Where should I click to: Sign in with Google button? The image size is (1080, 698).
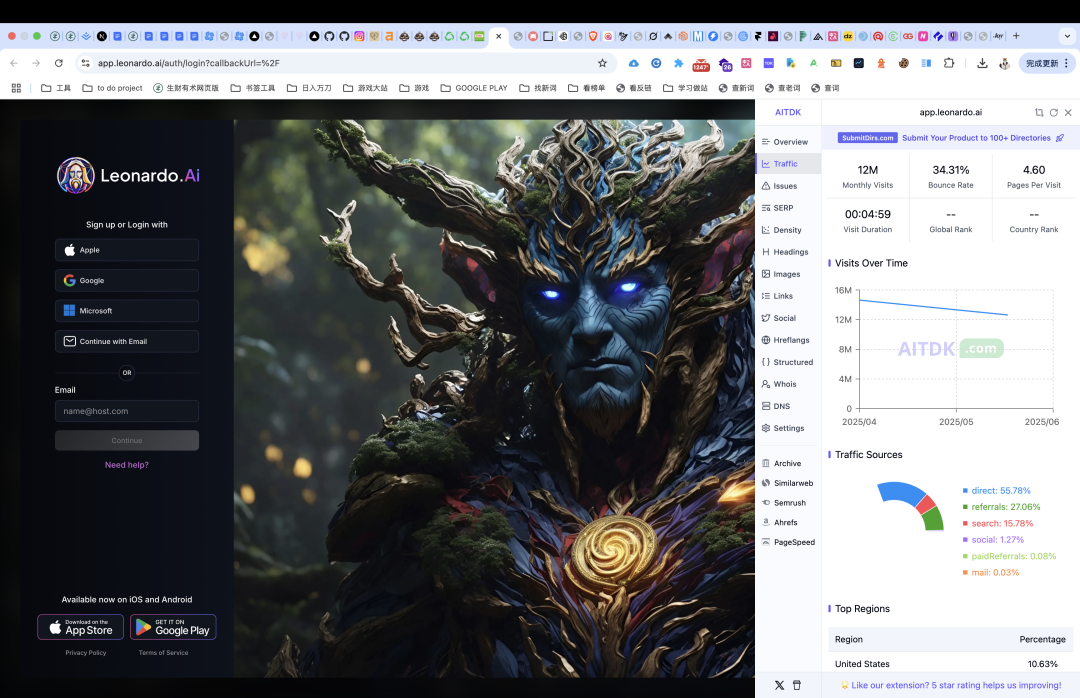pos(127,280)
